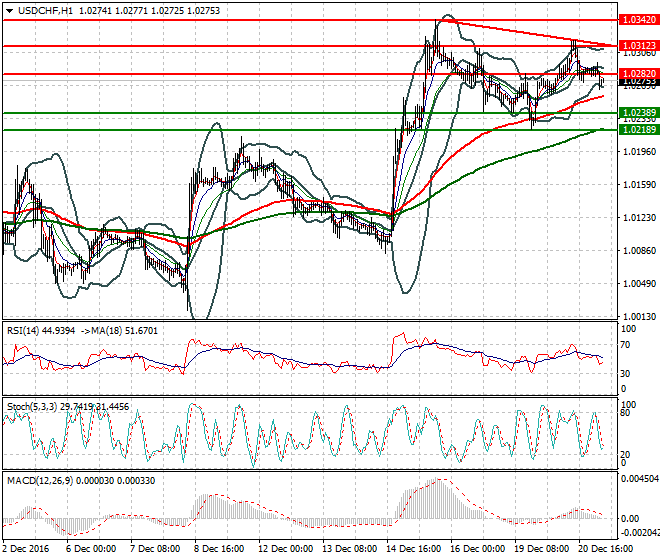Click the 1.02820 red level label
The width and height of the screenshot is (660, 560).
pos(639,74)
